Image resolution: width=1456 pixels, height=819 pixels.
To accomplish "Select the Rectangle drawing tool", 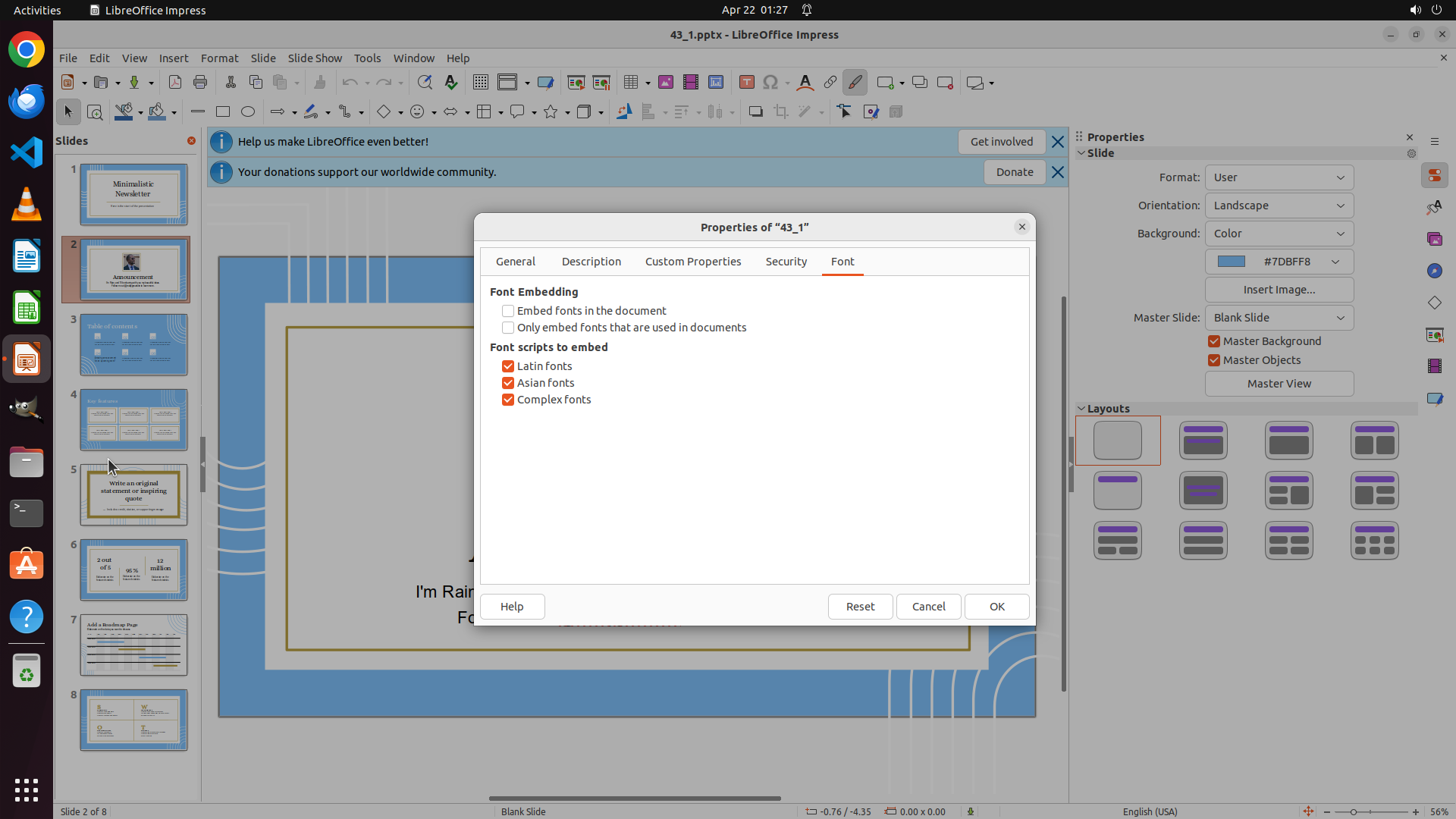I will point(223,111).
